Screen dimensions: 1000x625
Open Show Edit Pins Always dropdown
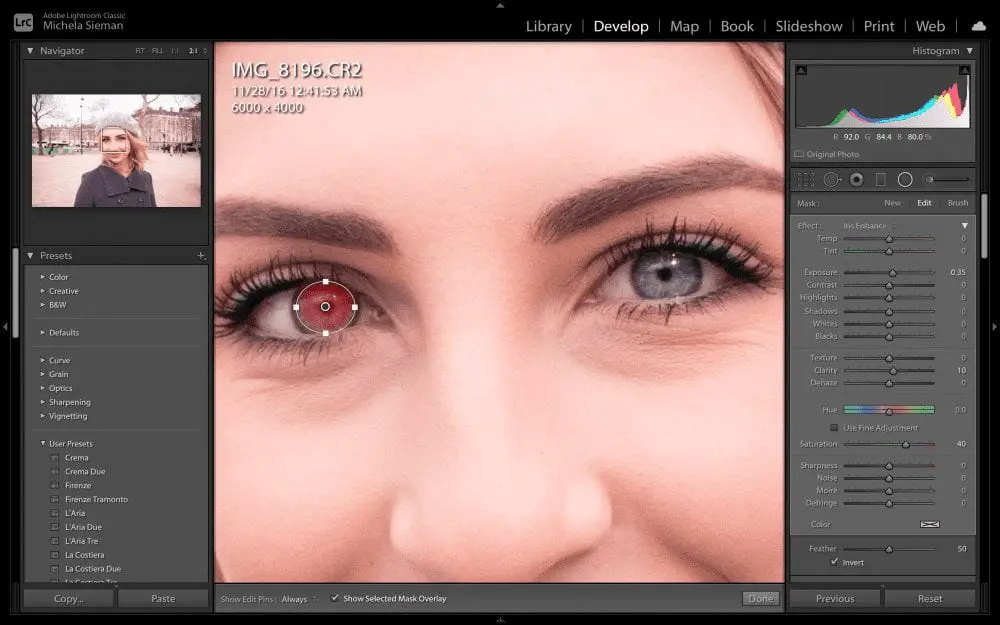[x=299, y=599]
